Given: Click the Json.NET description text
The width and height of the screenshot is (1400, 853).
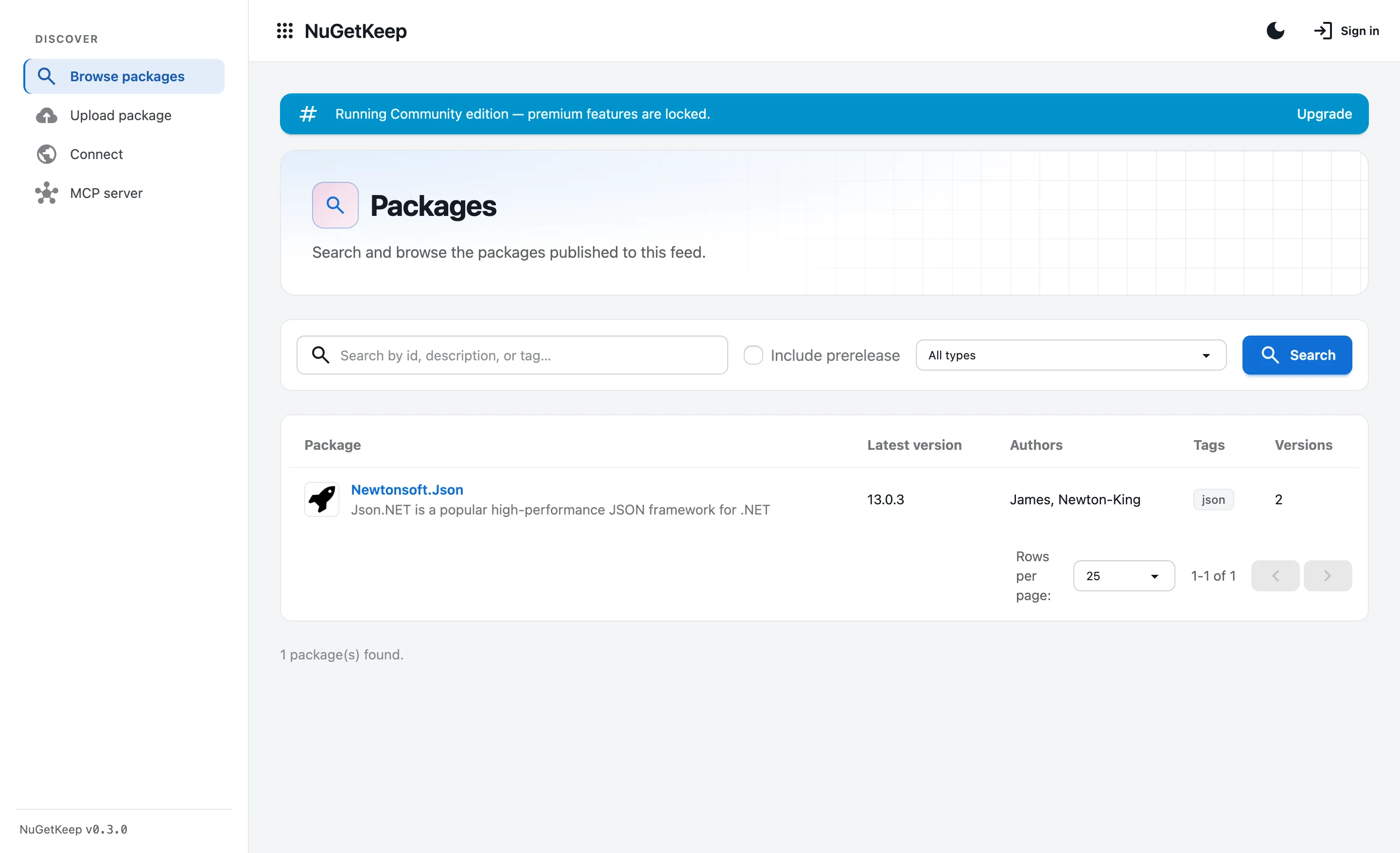Looking at the screenshot, I should click(x=560, y=510).
